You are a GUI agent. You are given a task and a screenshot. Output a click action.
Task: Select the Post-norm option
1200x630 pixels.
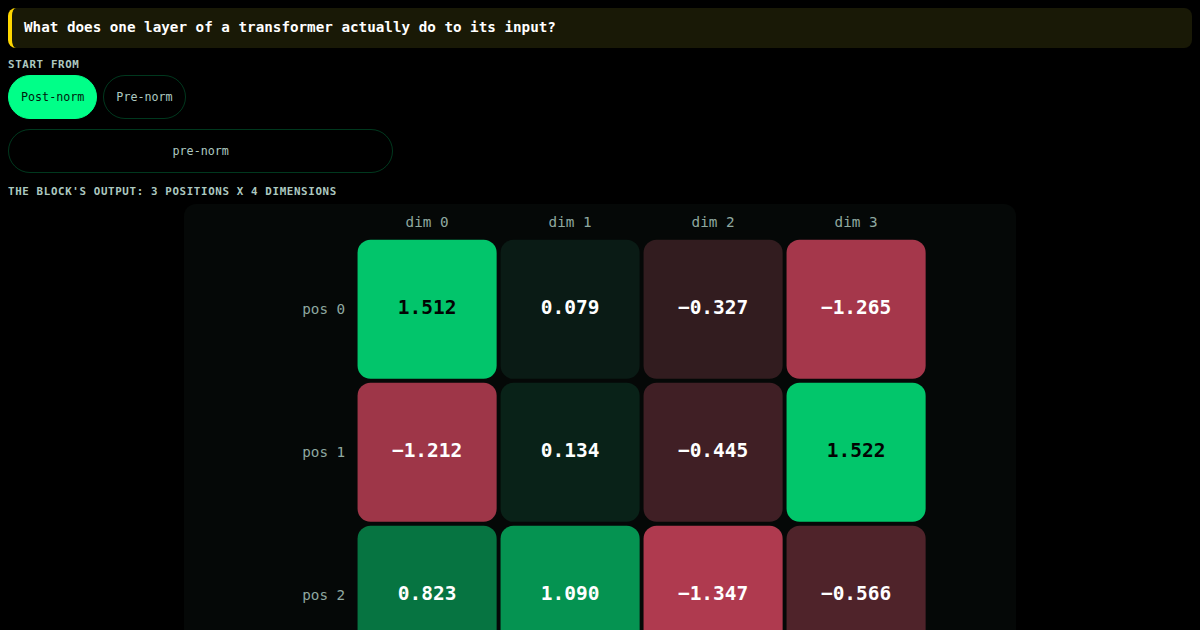[53, 97]
